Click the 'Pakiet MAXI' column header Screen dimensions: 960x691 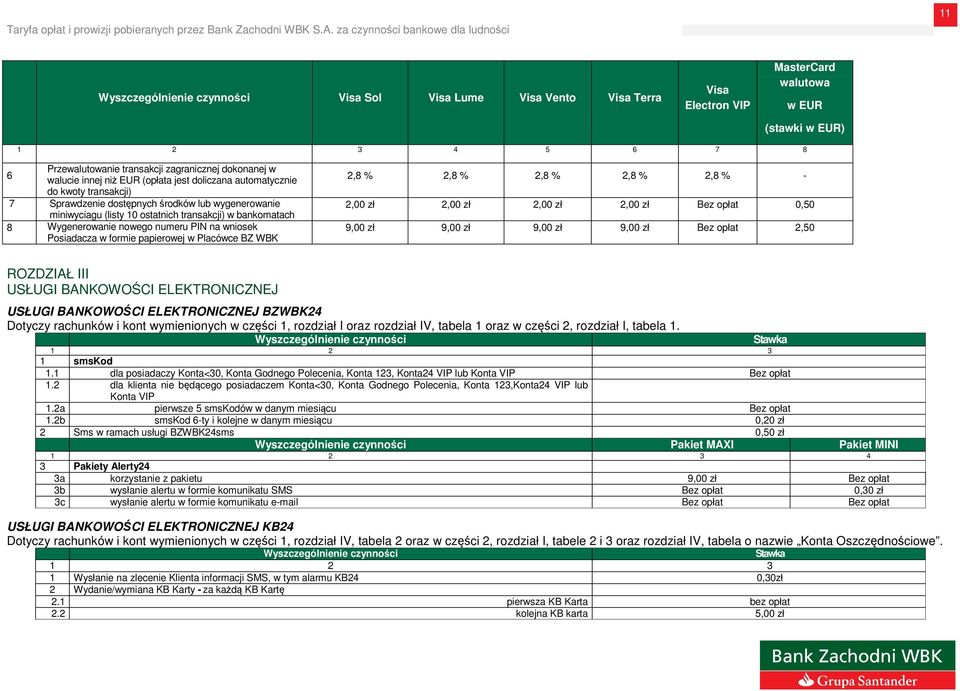702,444
